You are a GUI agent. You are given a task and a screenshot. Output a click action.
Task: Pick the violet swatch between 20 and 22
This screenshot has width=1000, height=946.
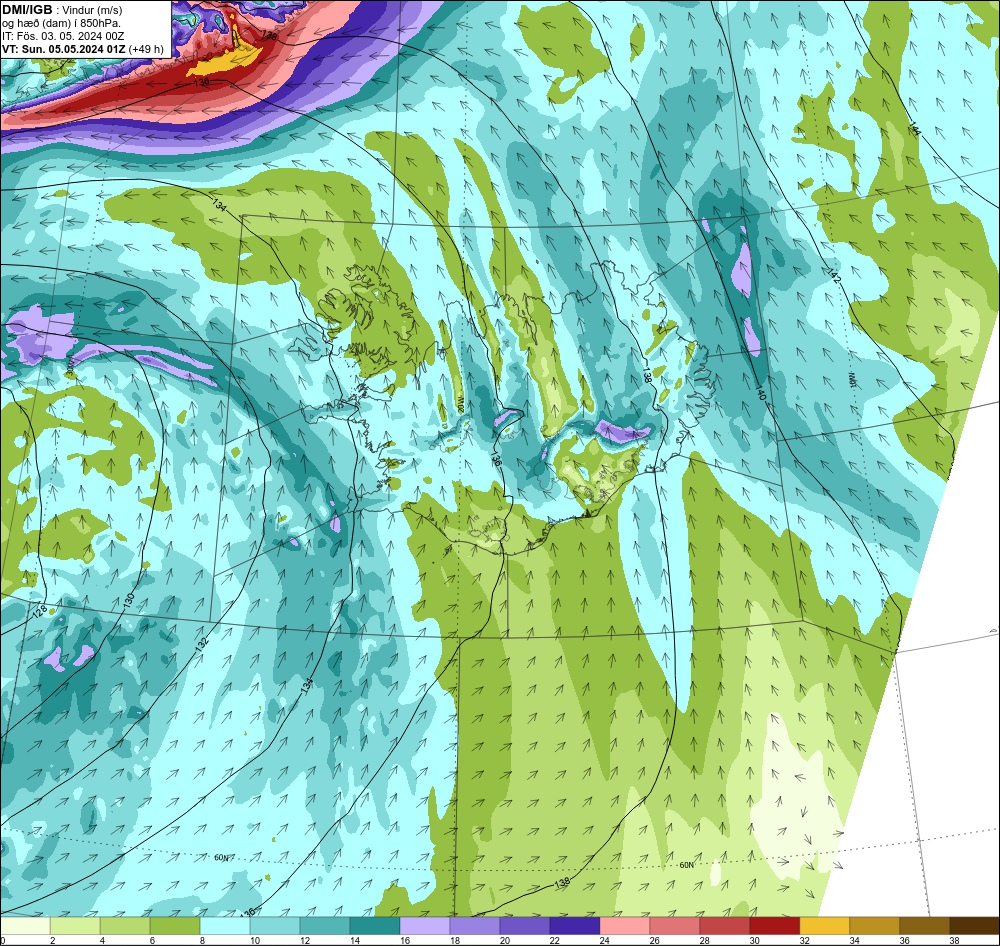coord(525,926)
